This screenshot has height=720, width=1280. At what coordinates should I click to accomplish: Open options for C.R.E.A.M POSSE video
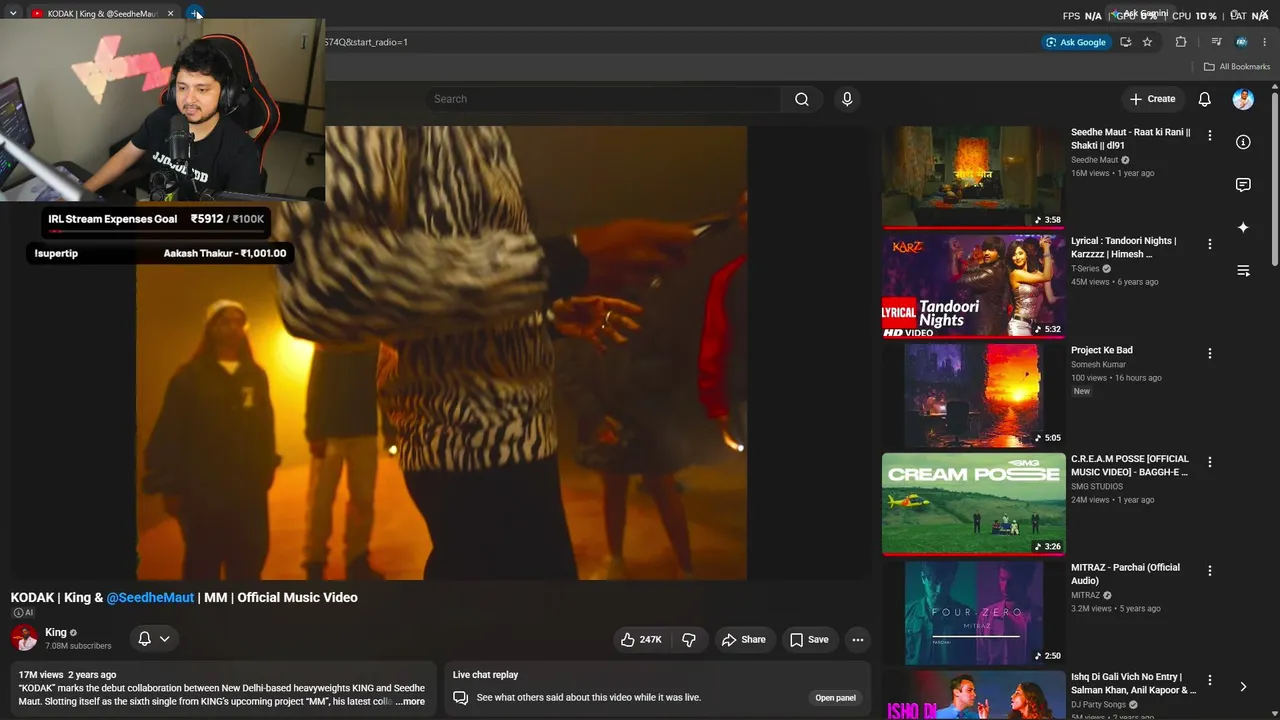1210,462
